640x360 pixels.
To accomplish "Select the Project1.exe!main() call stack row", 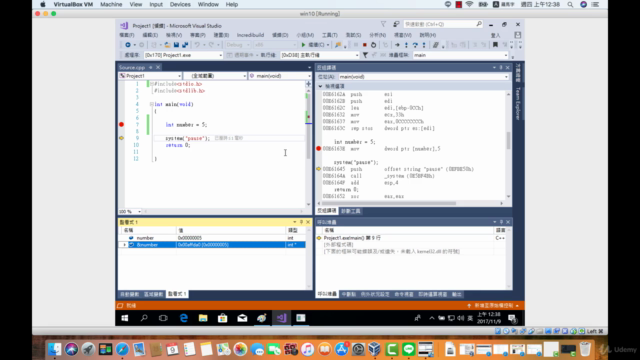I will (412, 238).
